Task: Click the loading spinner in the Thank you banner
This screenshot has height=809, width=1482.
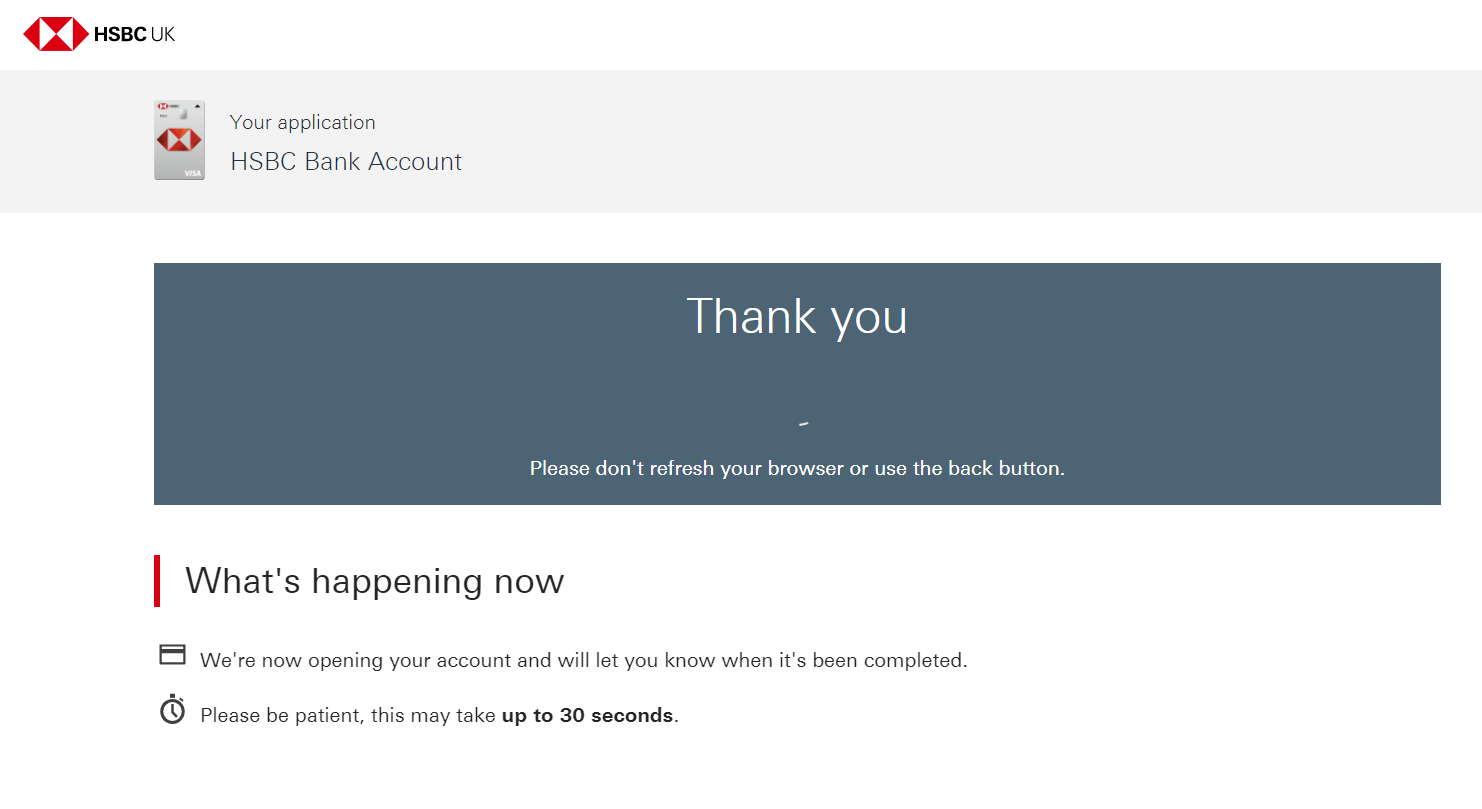Action: click(x=803, y=424)
